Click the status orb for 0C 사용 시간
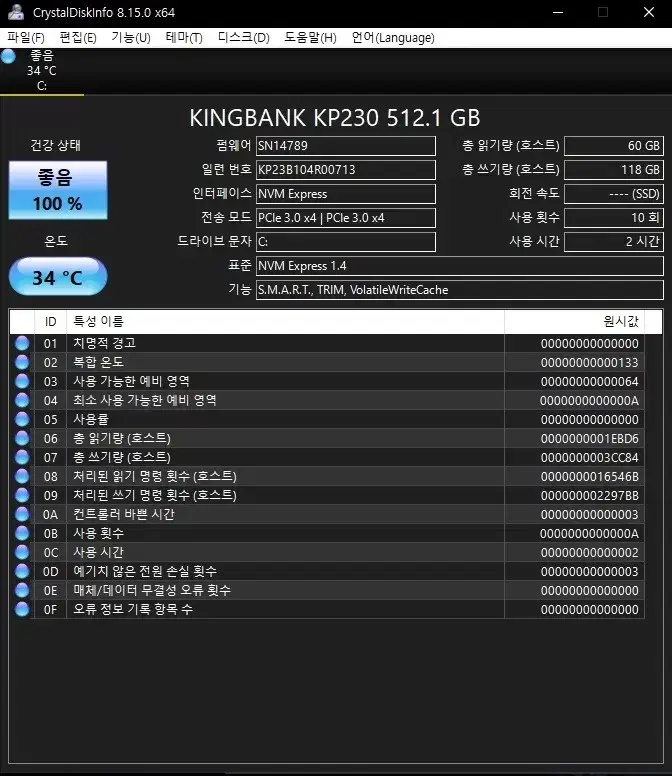672x776 pixels. [22, 552]
